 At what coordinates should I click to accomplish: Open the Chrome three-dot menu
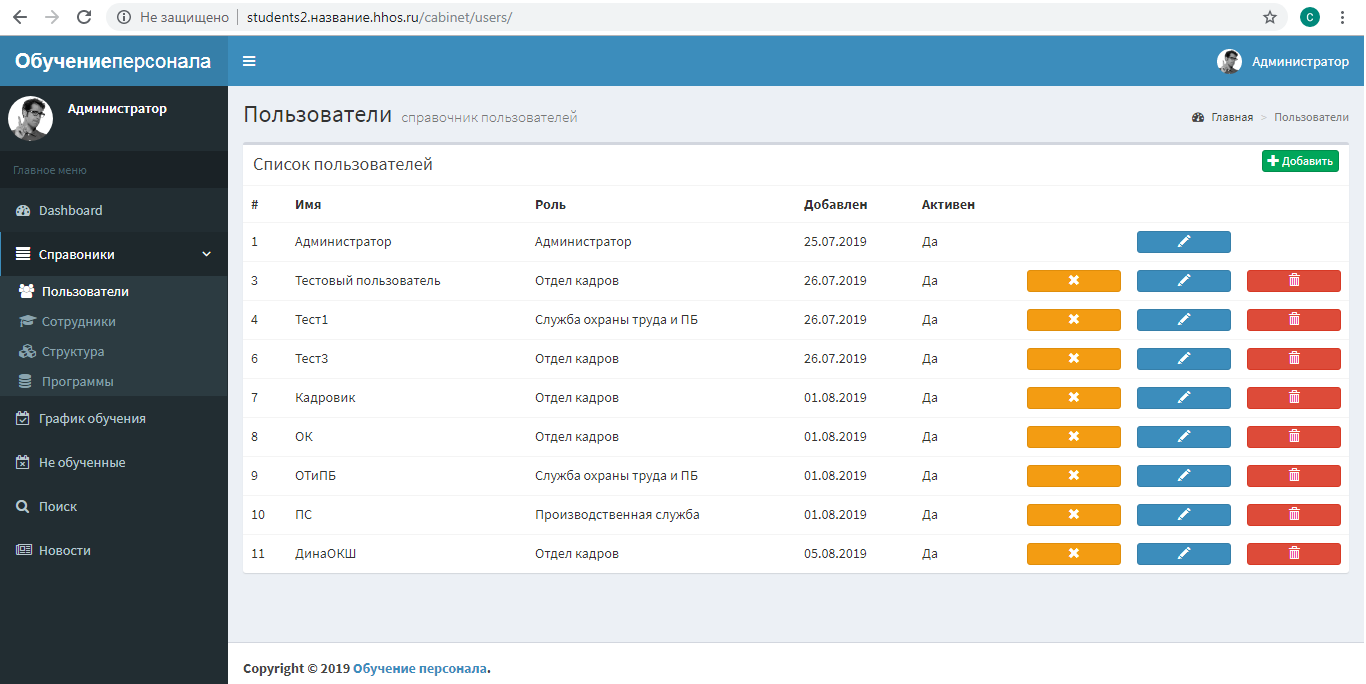[1342, 17]
